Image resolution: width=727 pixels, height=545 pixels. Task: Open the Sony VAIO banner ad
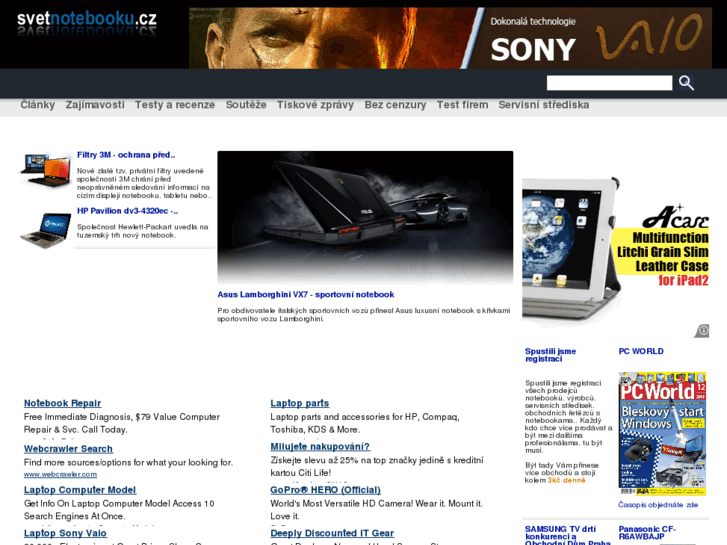click(x=450, y=38)
